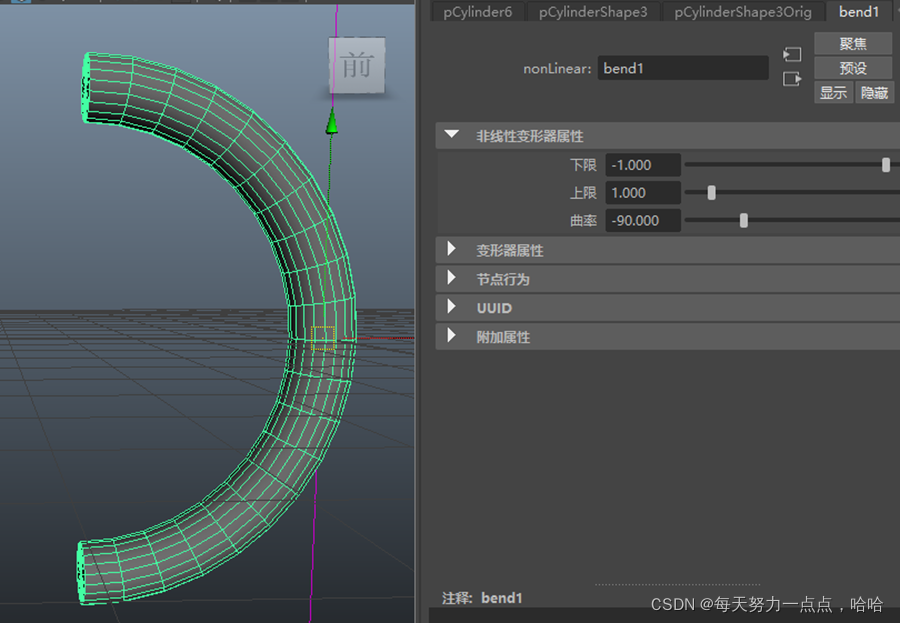Click the 聚焦 (Focus) button
This screenshot has height=623, width=900.
click(853, 44)
